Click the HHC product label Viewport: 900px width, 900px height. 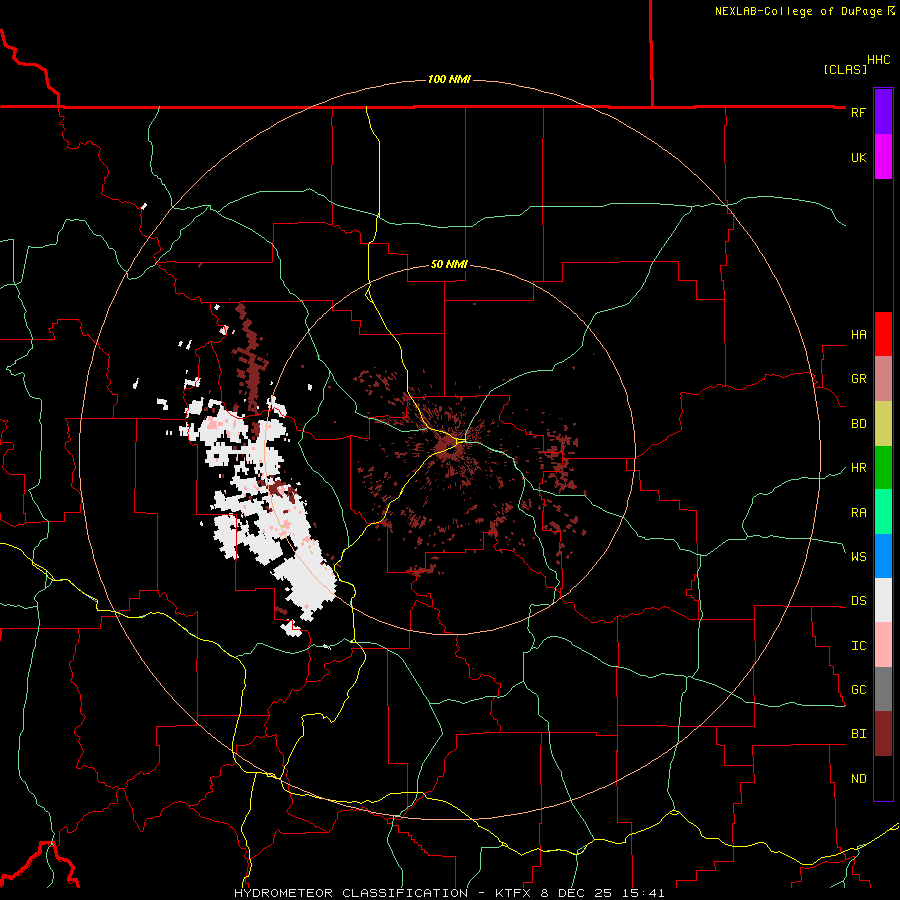pyautogui.click(x=879, y=60)
